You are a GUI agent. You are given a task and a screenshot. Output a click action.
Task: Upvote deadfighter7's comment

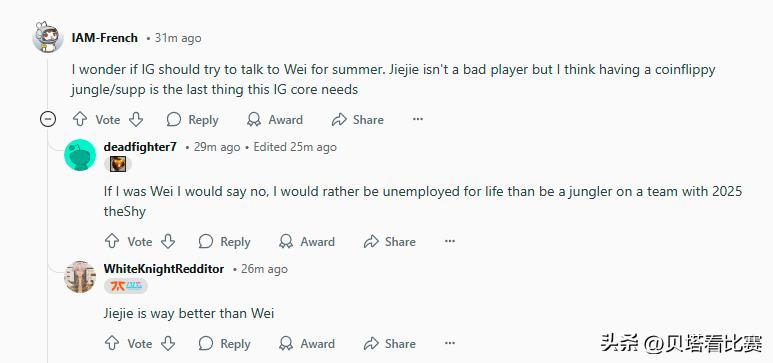tap(112, 241)
